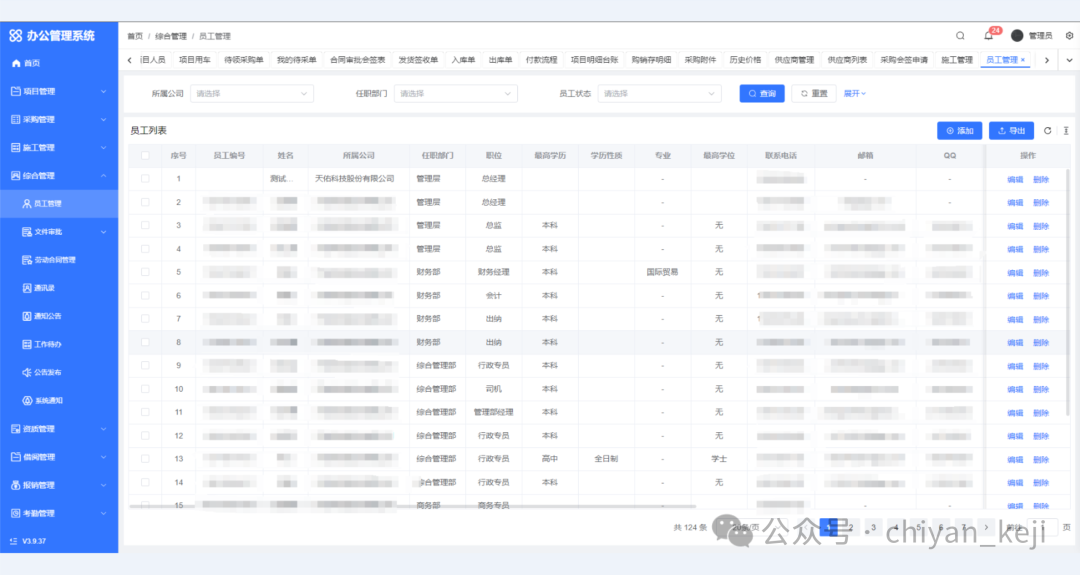1080x575 pixels.
Task: Switch to the 项目用车 tab
Action: click(195, 60)
